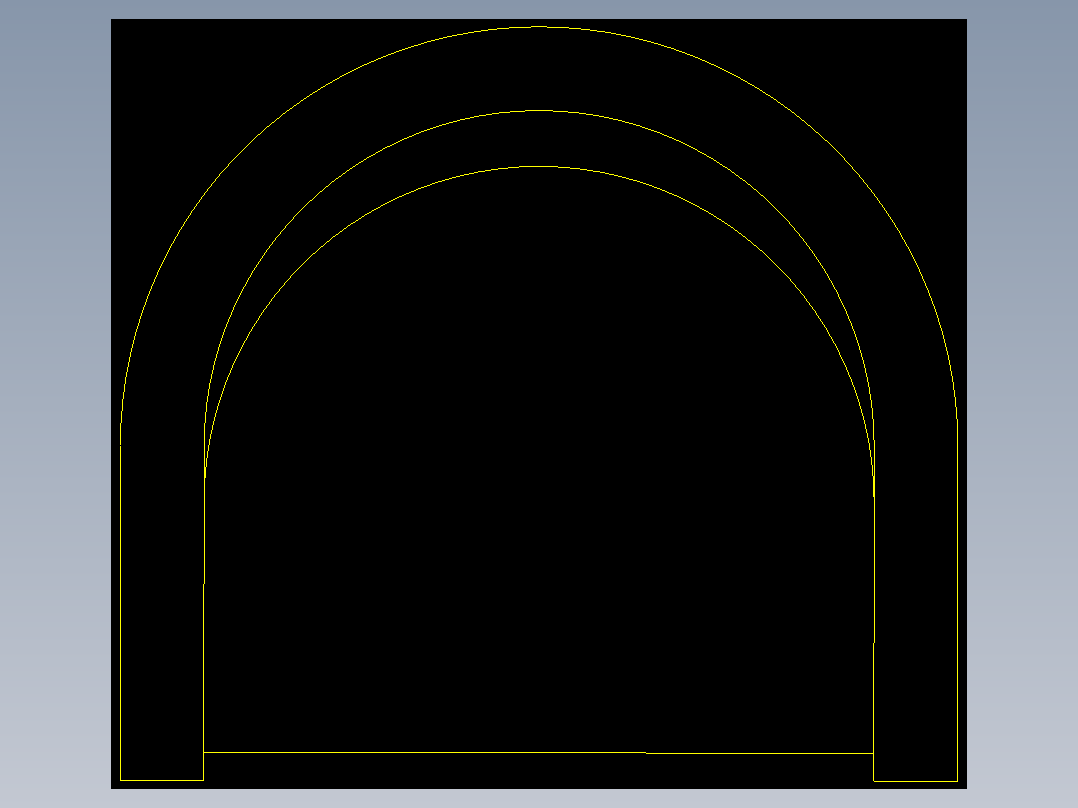Select the outer vertical line of left leg
The image size is (1078, 808).
pos(120,612)
